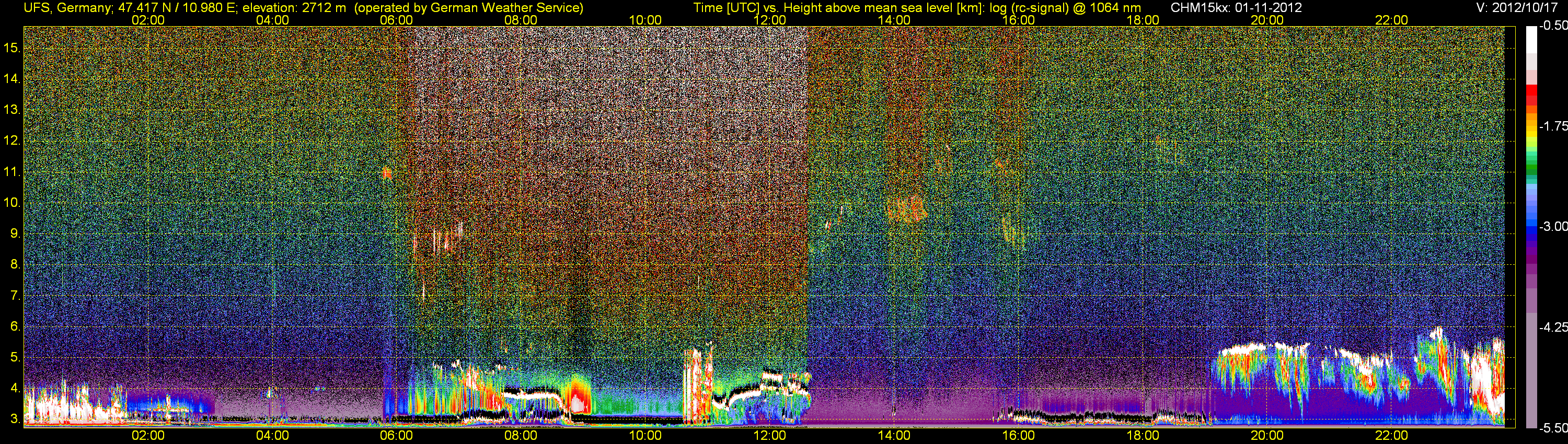Viewport: 1568px width, 444px height.
Task: Click the 14:00 label on the top time axis
Action: [x=894, y=20]
